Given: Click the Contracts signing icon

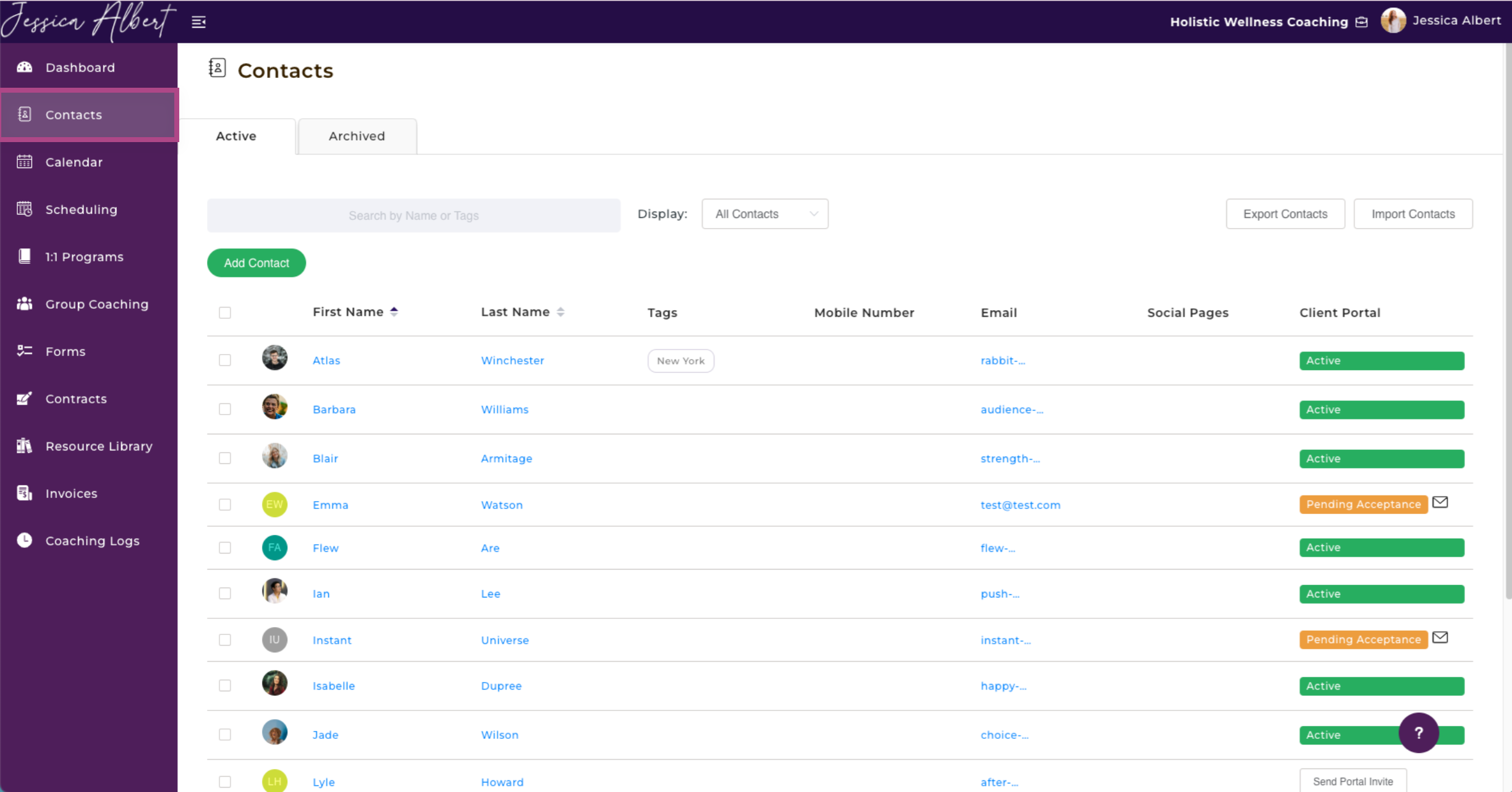Looking at the screenshot, I should tap(25, 398).
